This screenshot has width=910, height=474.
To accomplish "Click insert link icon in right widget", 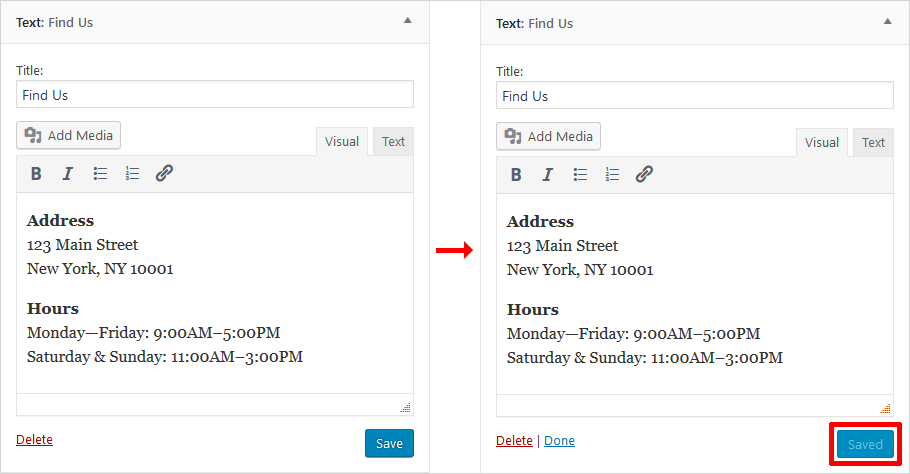I will [644, 175].
